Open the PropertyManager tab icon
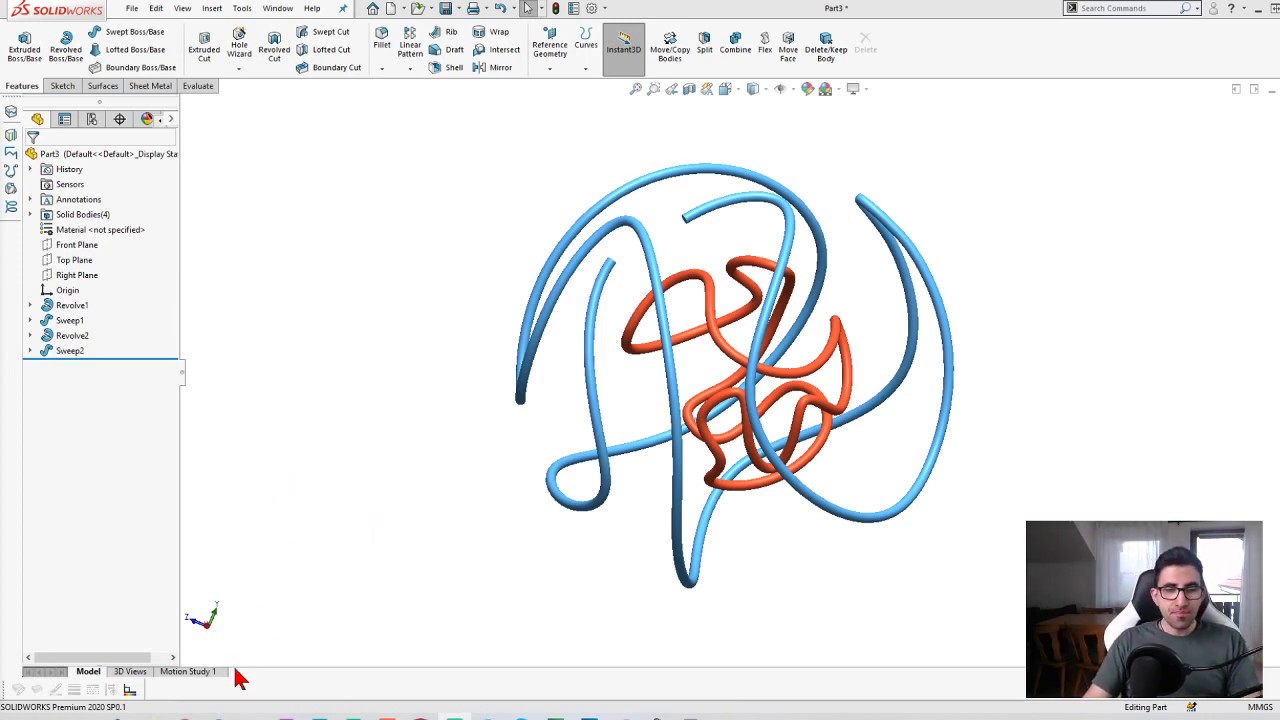The width and height of the screenshot is (1280, 720). coord(64,119)
